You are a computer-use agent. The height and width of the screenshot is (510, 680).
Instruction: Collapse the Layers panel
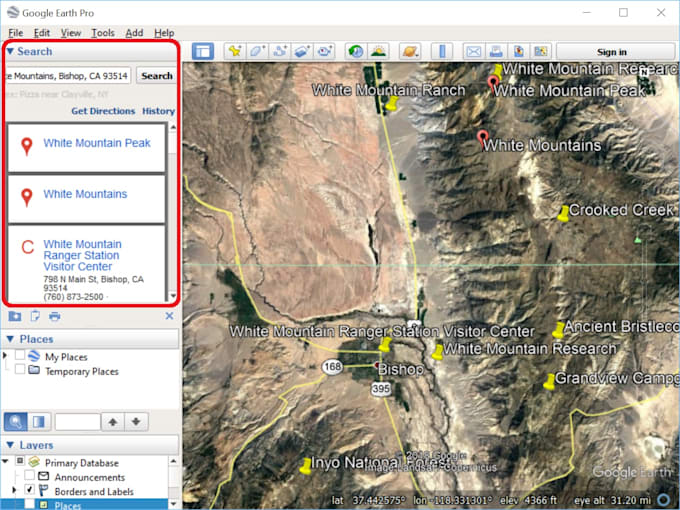point(10,445)
